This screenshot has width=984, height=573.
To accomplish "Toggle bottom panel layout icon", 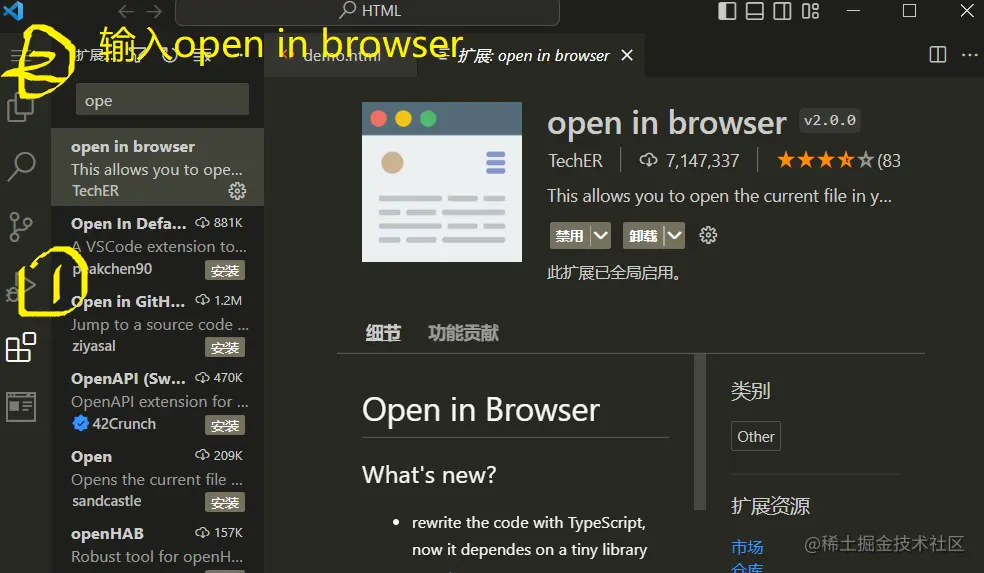I will click(x=754, y=11).
